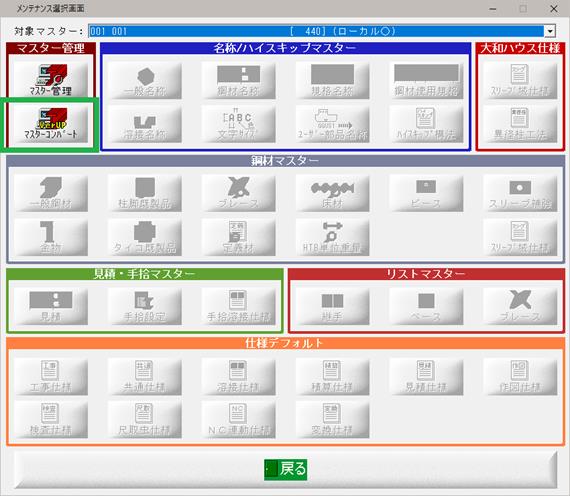Image resolution: width=570 pixels, height=496 pixels.
Task: Open the 見積 icon in 見積・手拾マスター
Action: [51, 306]
